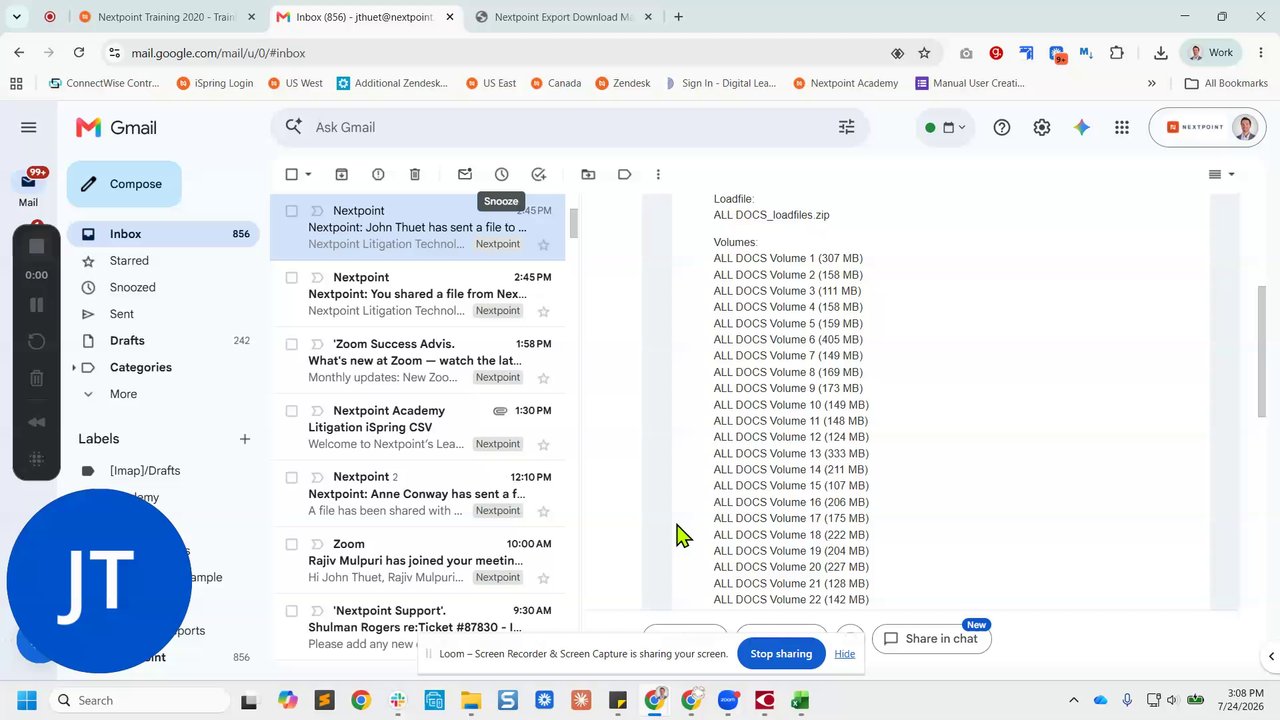Open the Gemini sparkle icon

coord(1082,127)
